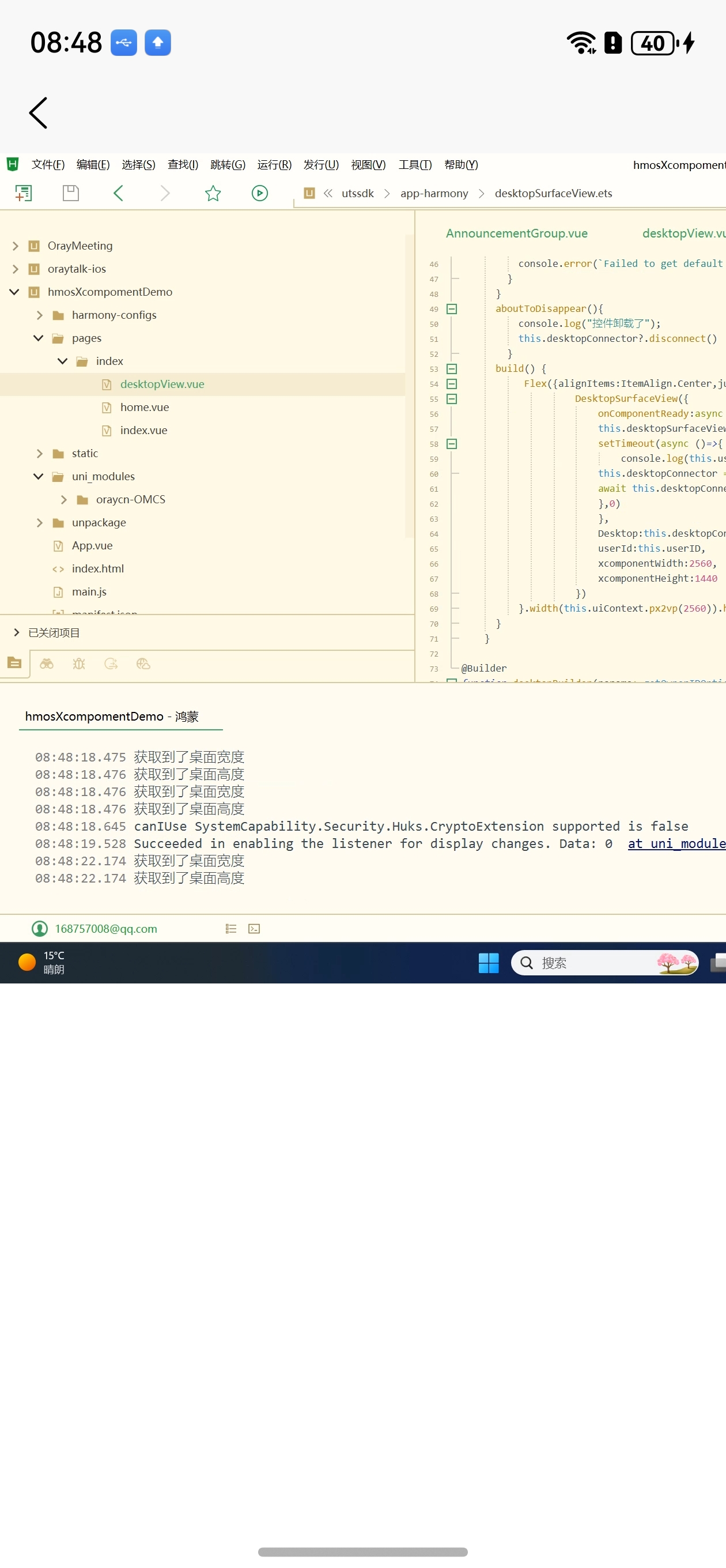This screenshot has height=1568, width=726.
Task: Collapse the uni_modules folder
Action: pos(39,477)
